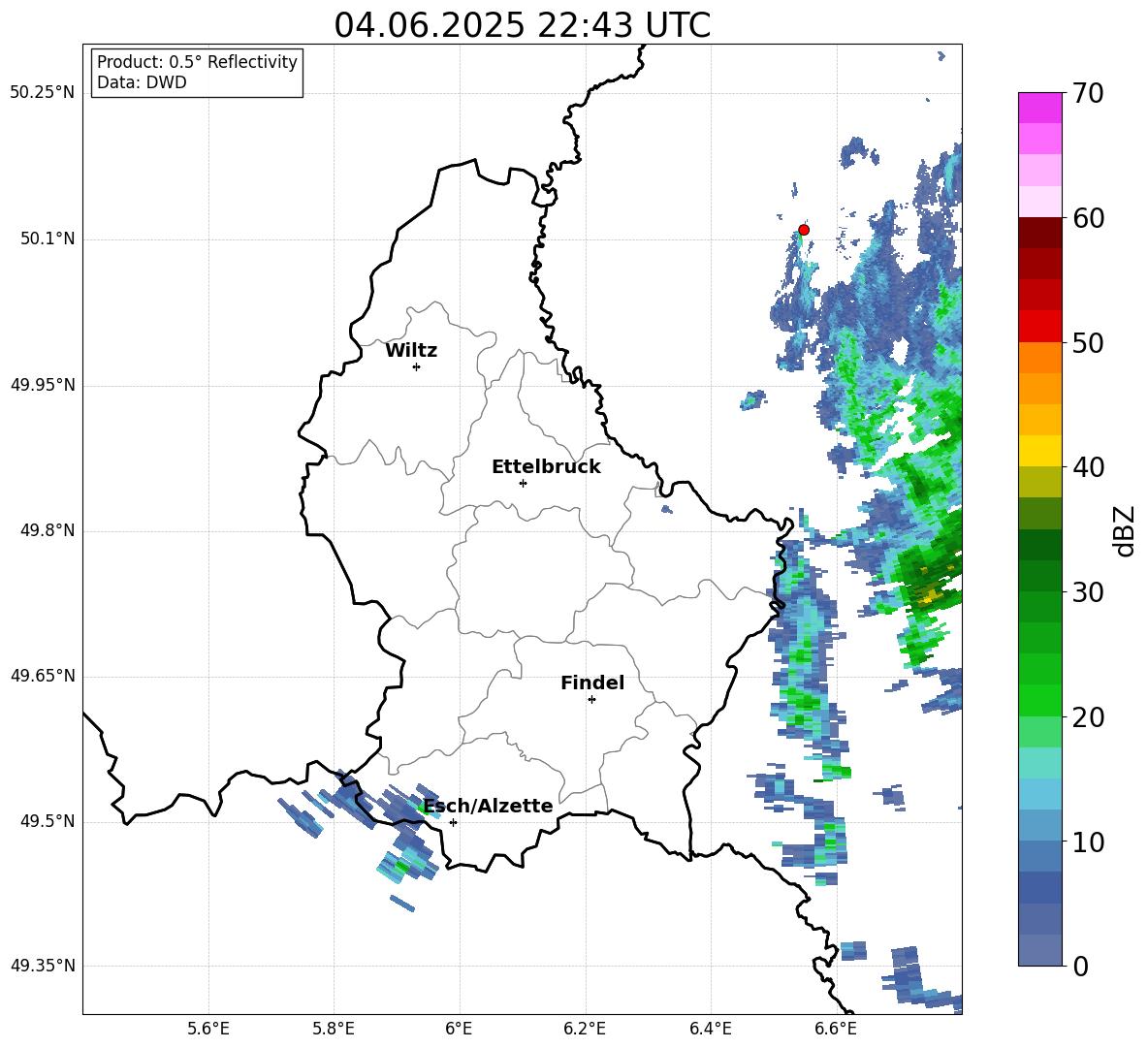Click the 49.95°N latitude label

43,384
